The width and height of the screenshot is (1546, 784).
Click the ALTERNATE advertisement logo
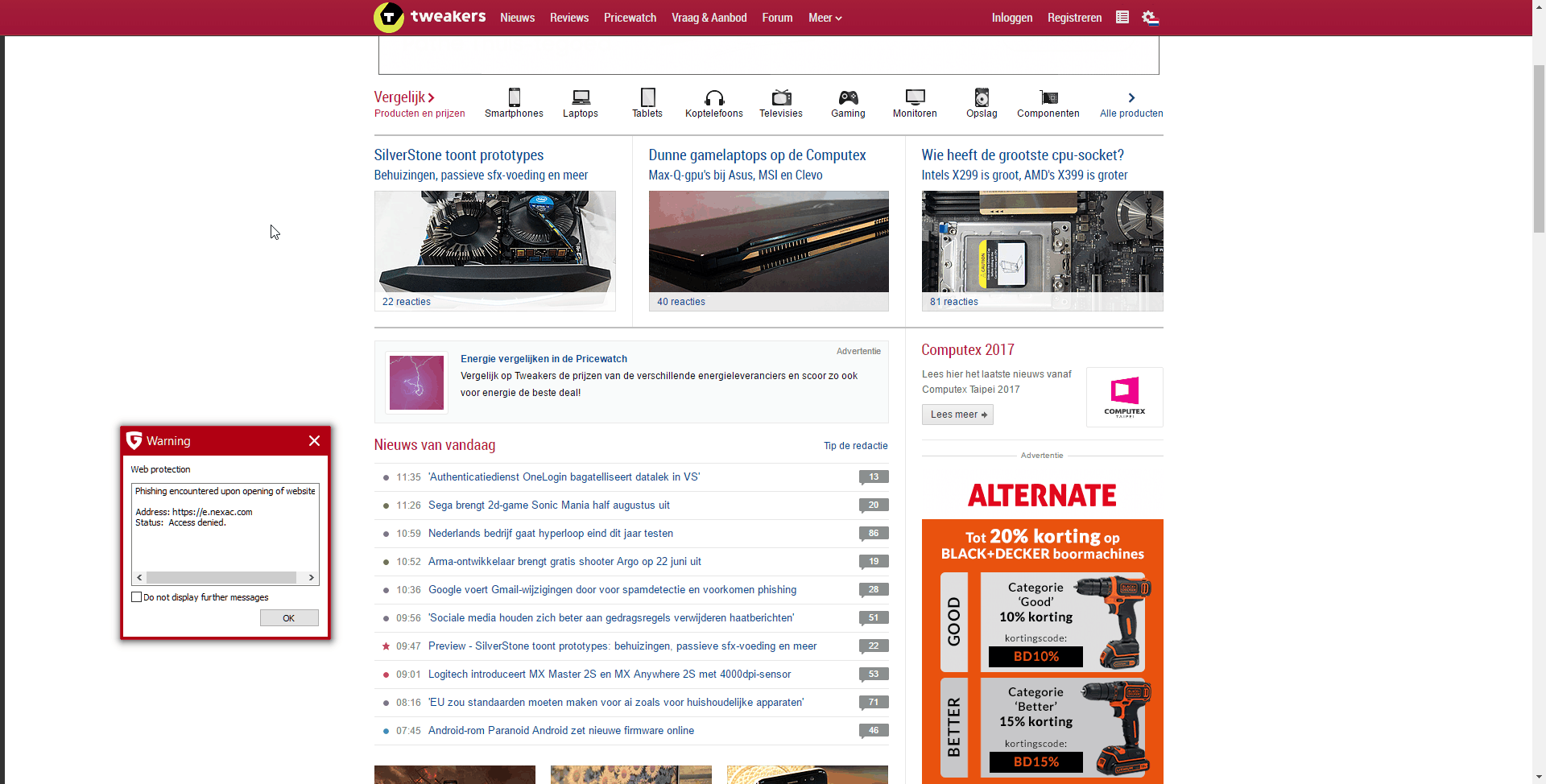1042,495
